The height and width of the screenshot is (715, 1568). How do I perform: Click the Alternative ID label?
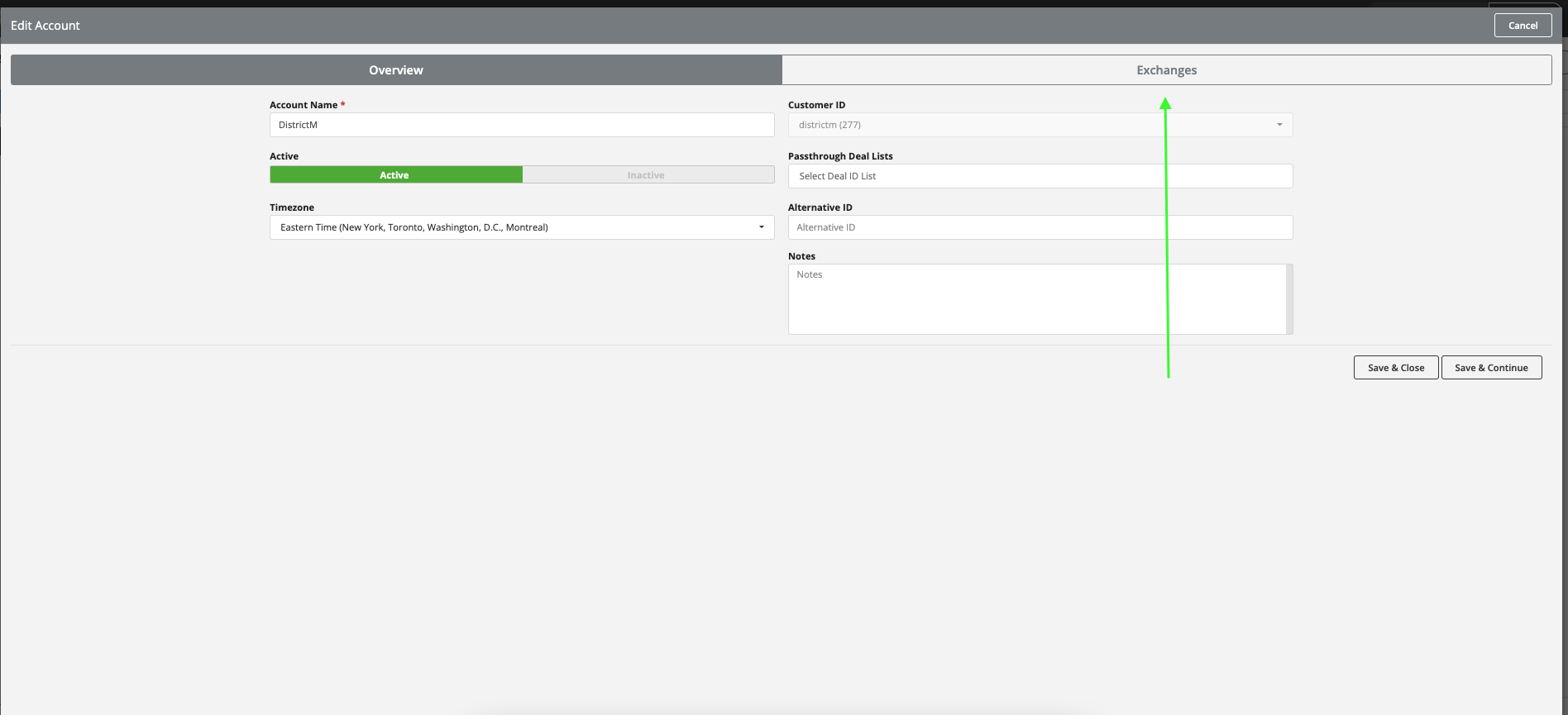(x=820, y=207)
